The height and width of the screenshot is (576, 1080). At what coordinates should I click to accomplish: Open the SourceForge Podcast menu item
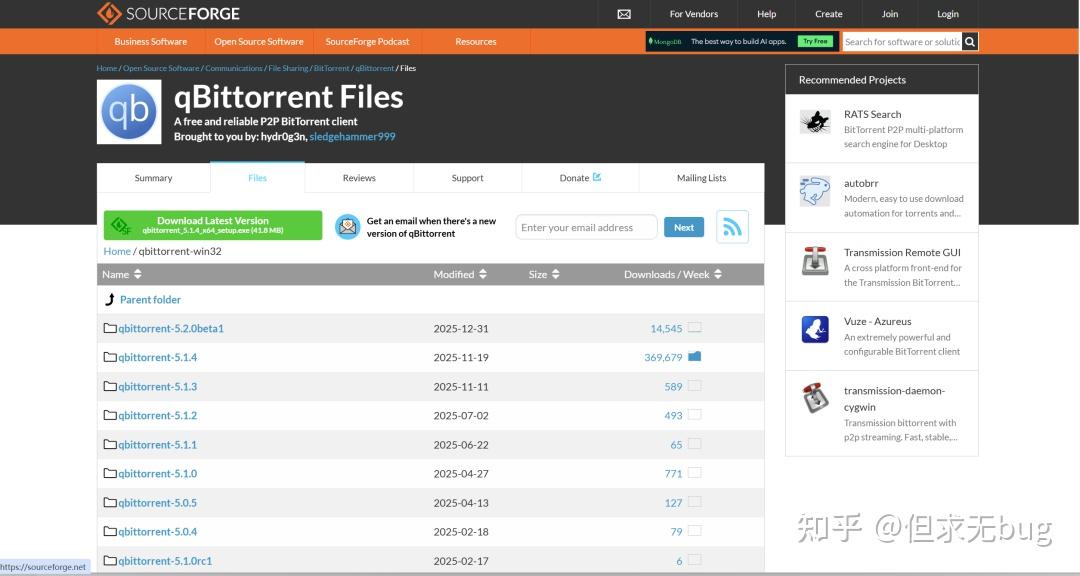(367, 41)
